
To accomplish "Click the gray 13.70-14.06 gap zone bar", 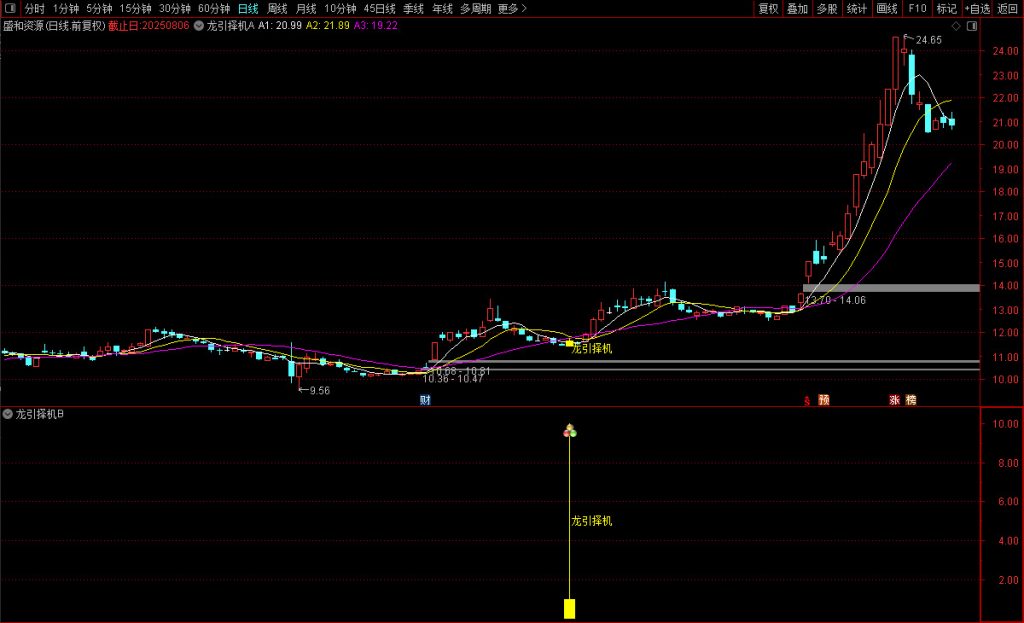I will point(890,288).
